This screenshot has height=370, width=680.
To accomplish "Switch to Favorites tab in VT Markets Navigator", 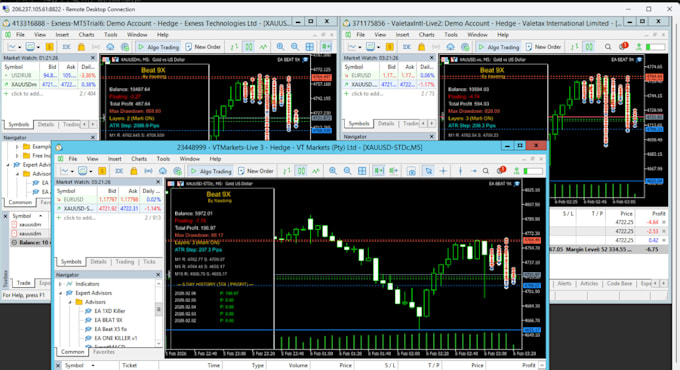I will [x=104, y=352].
